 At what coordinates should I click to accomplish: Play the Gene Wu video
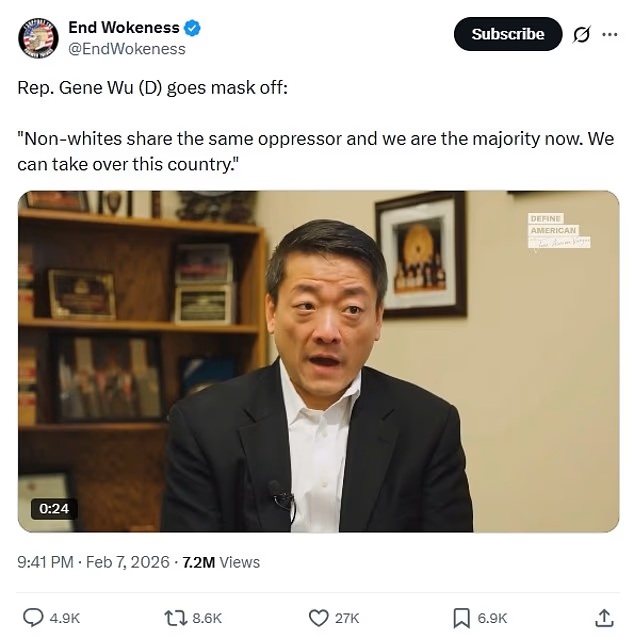319,361
